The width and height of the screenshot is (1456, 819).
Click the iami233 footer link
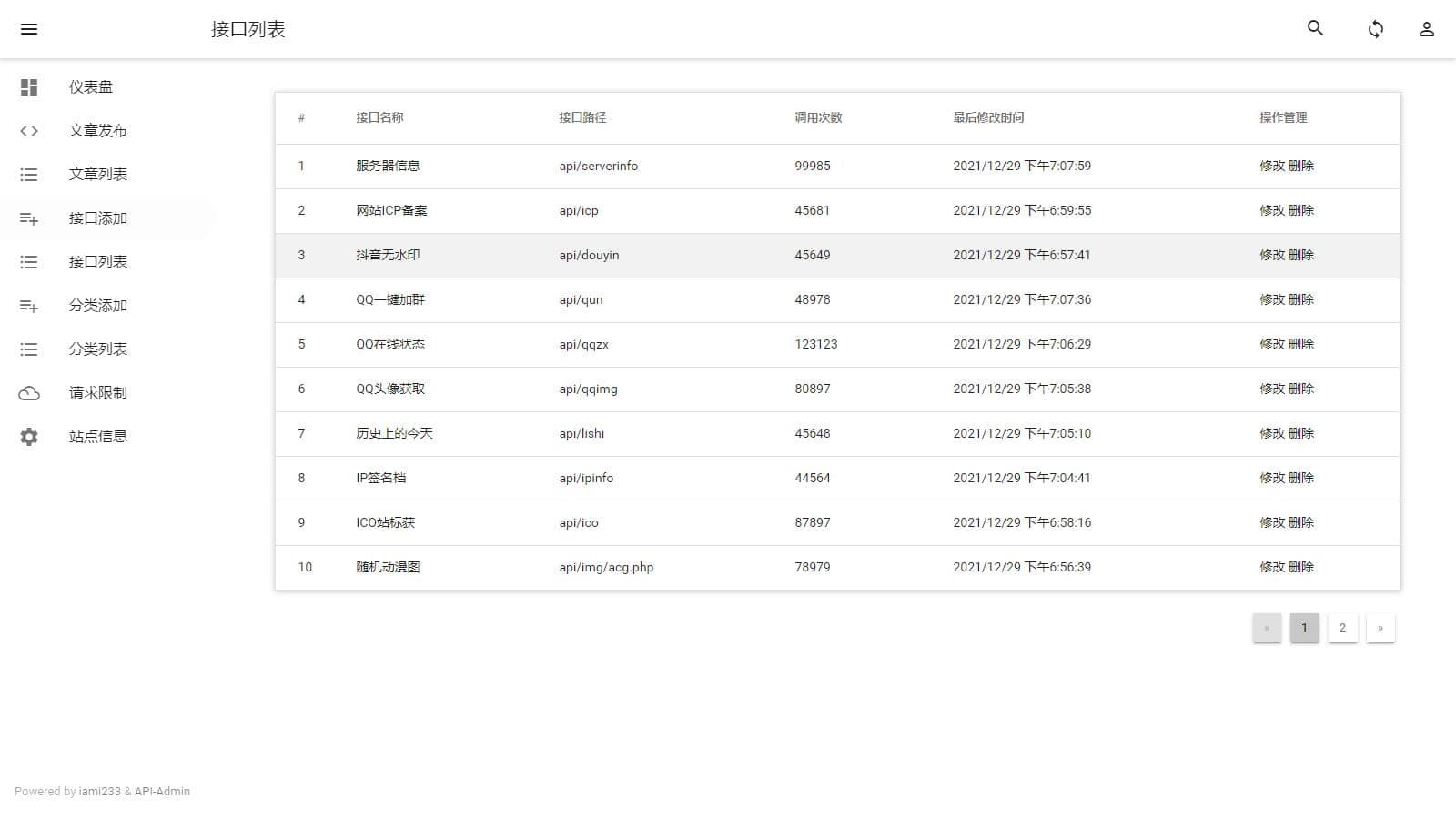coord(100,792)
